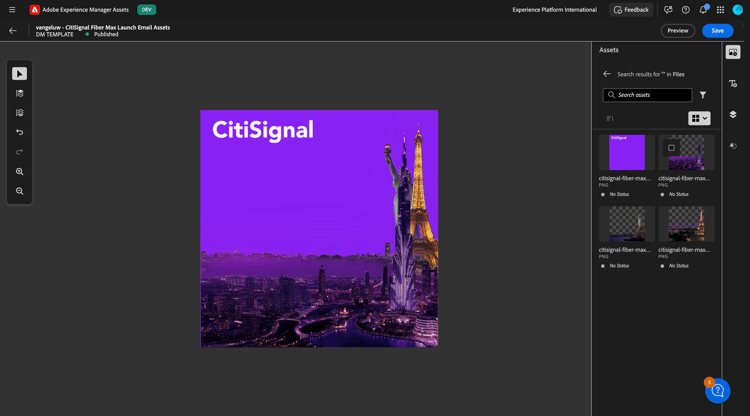Click layer-order icon just below Select tool
Viewport: 750px width, 416px height.
point(19,93)
